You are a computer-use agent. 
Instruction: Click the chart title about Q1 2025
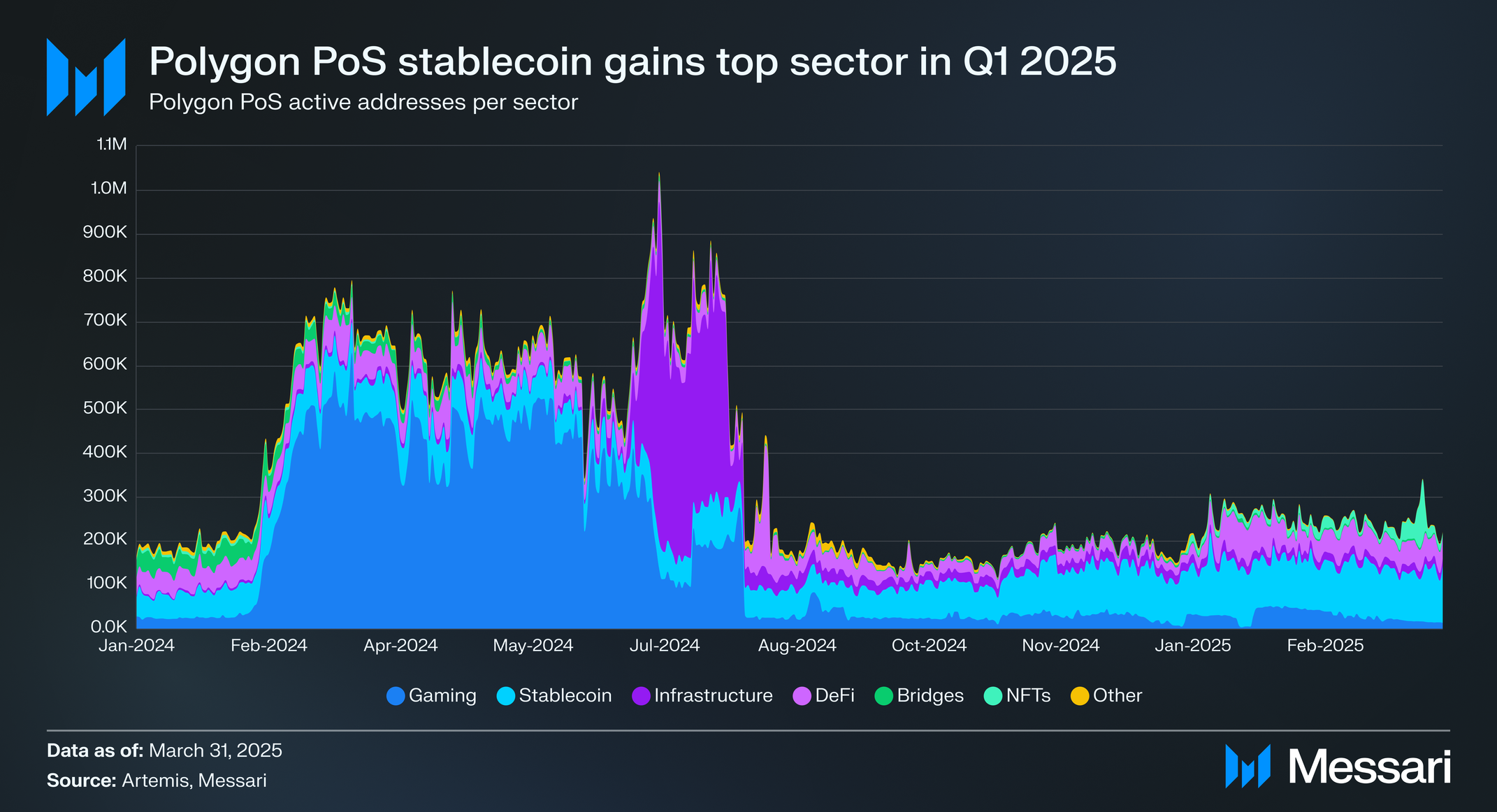[x=632, y=61]
